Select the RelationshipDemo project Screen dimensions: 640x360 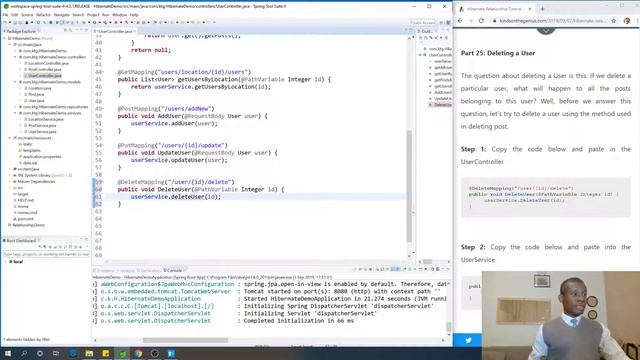[x=26, y=225]
